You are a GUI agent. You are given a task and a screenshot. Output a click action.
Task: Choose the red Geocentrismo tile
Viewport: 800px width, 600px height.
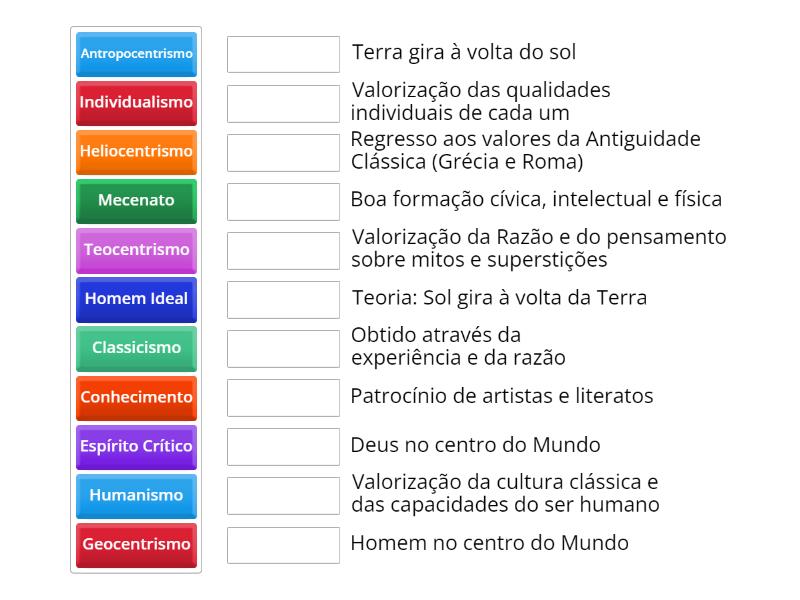[136, 545]
